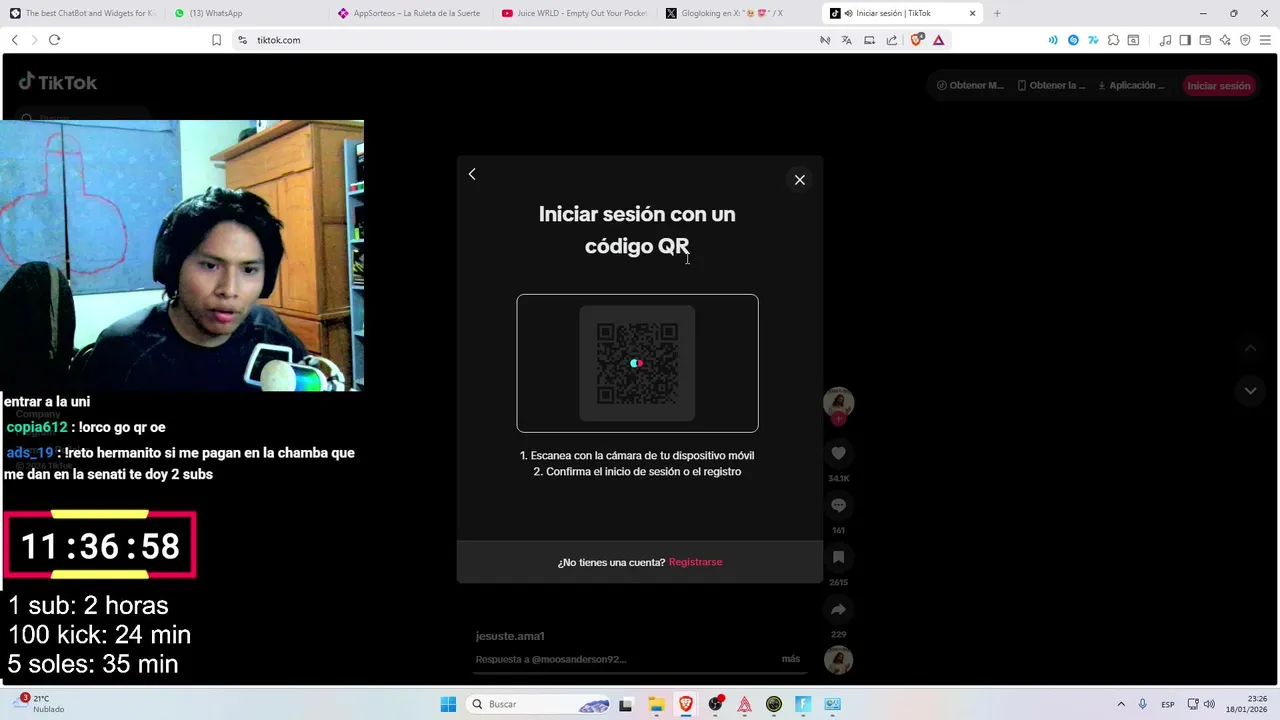Open Brave Rewards triangle icon

[938, 40]
